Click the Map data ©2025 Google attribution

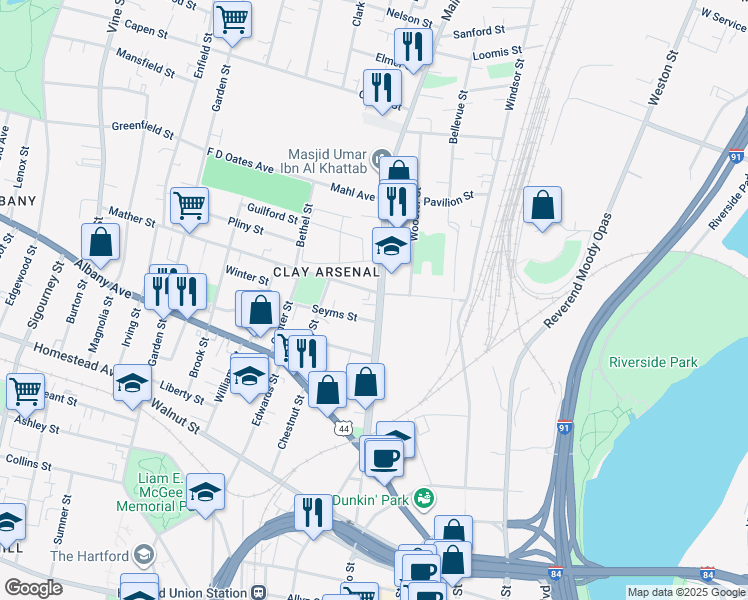click(x=686, y=592)
